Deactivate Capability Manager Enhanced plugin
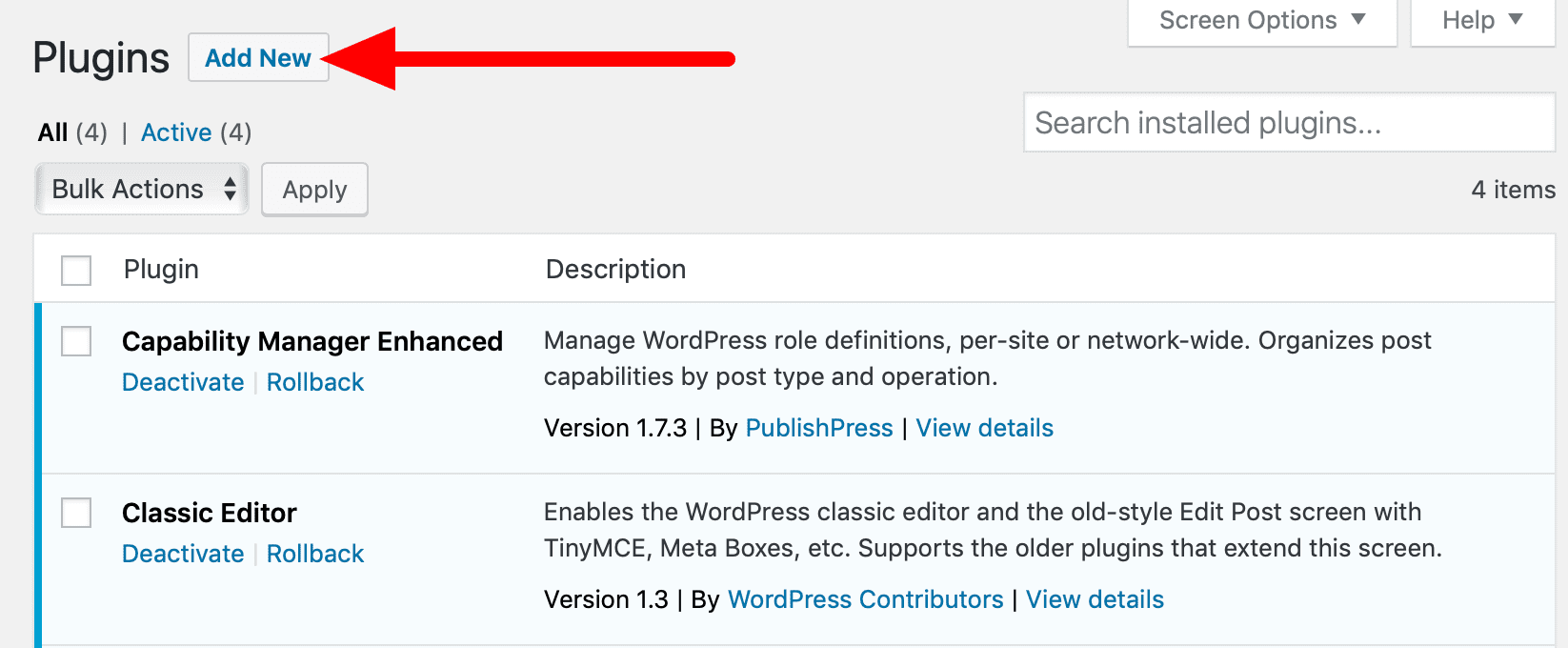 tap(183, 382)
